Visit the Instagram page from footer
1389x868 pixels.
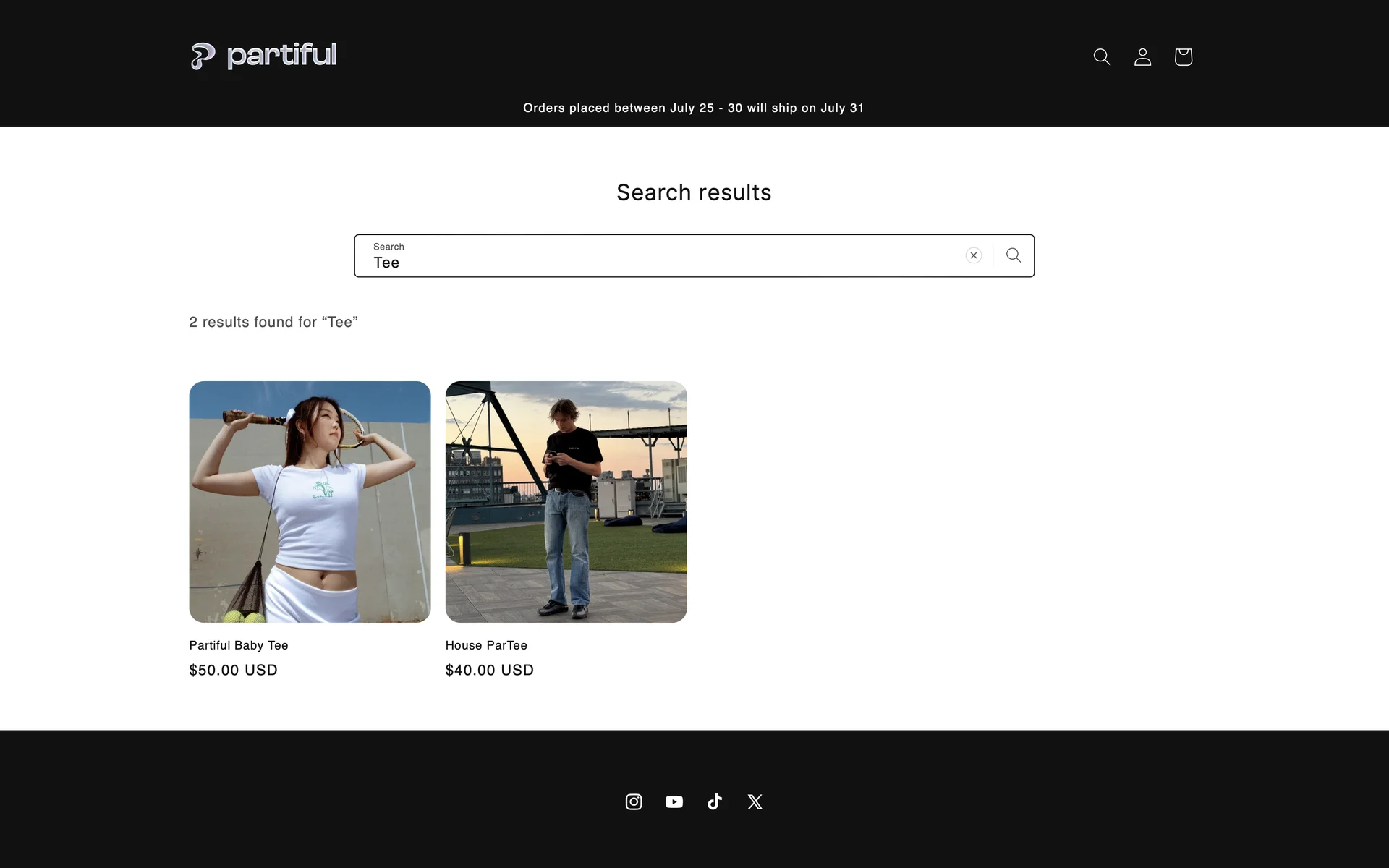pyautogui.click(x=634, y=801)
